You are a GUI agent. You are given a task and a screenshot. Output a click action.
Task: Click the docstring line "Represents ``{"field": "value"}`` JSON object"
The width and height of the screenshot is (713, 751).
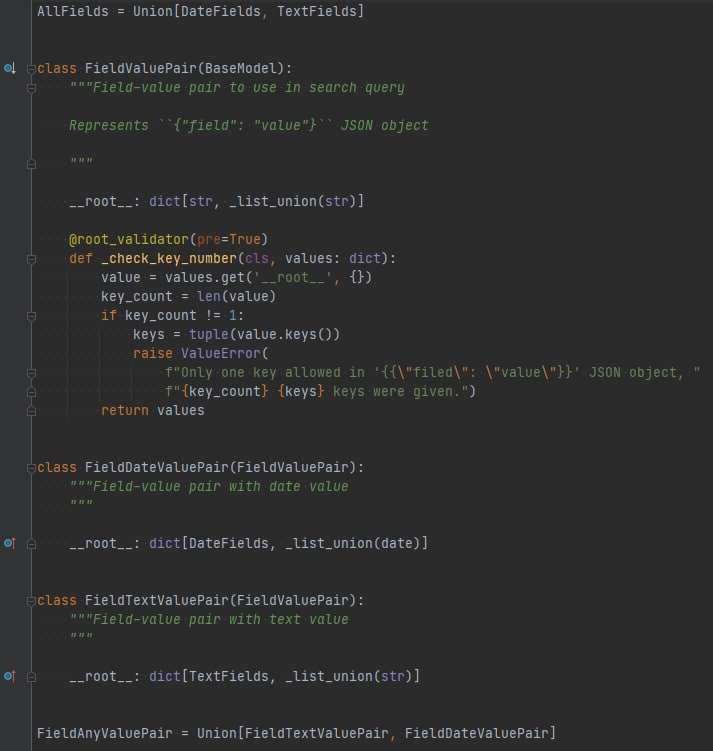pos(249,125)
